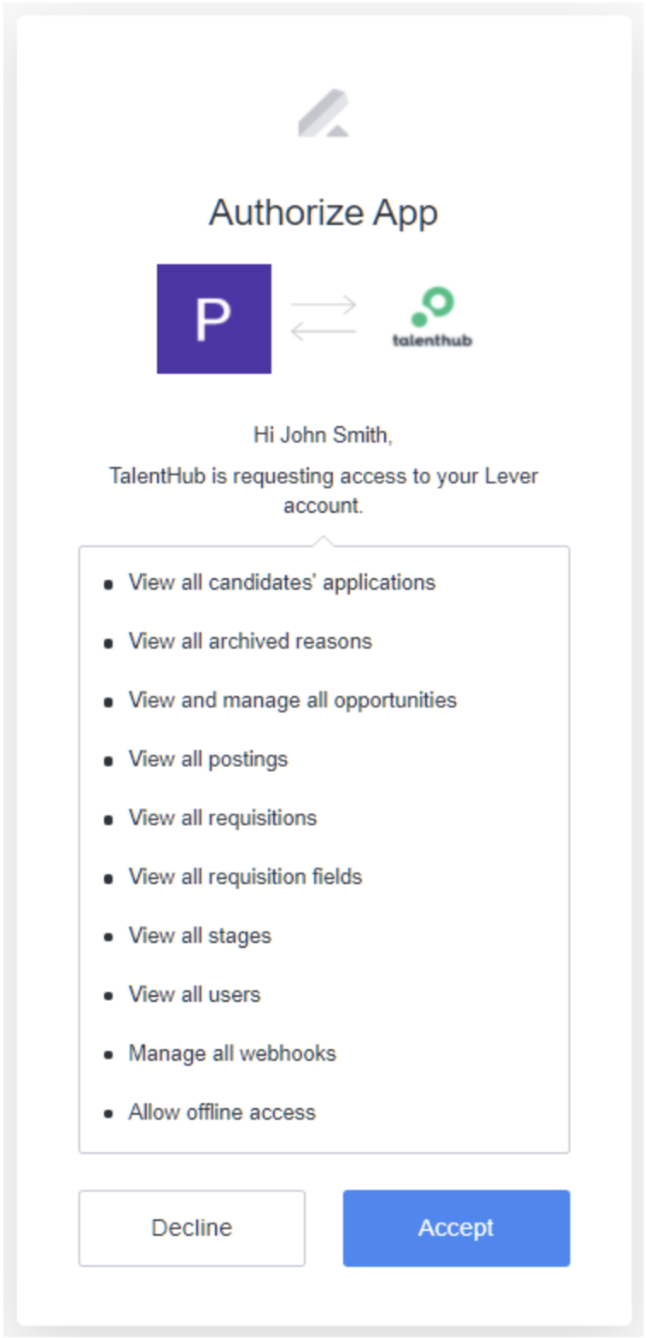The width and height of the screenshot is (646, 1338).
Task: Click the 'Authorize App' heading
Action: coord(323,212)
